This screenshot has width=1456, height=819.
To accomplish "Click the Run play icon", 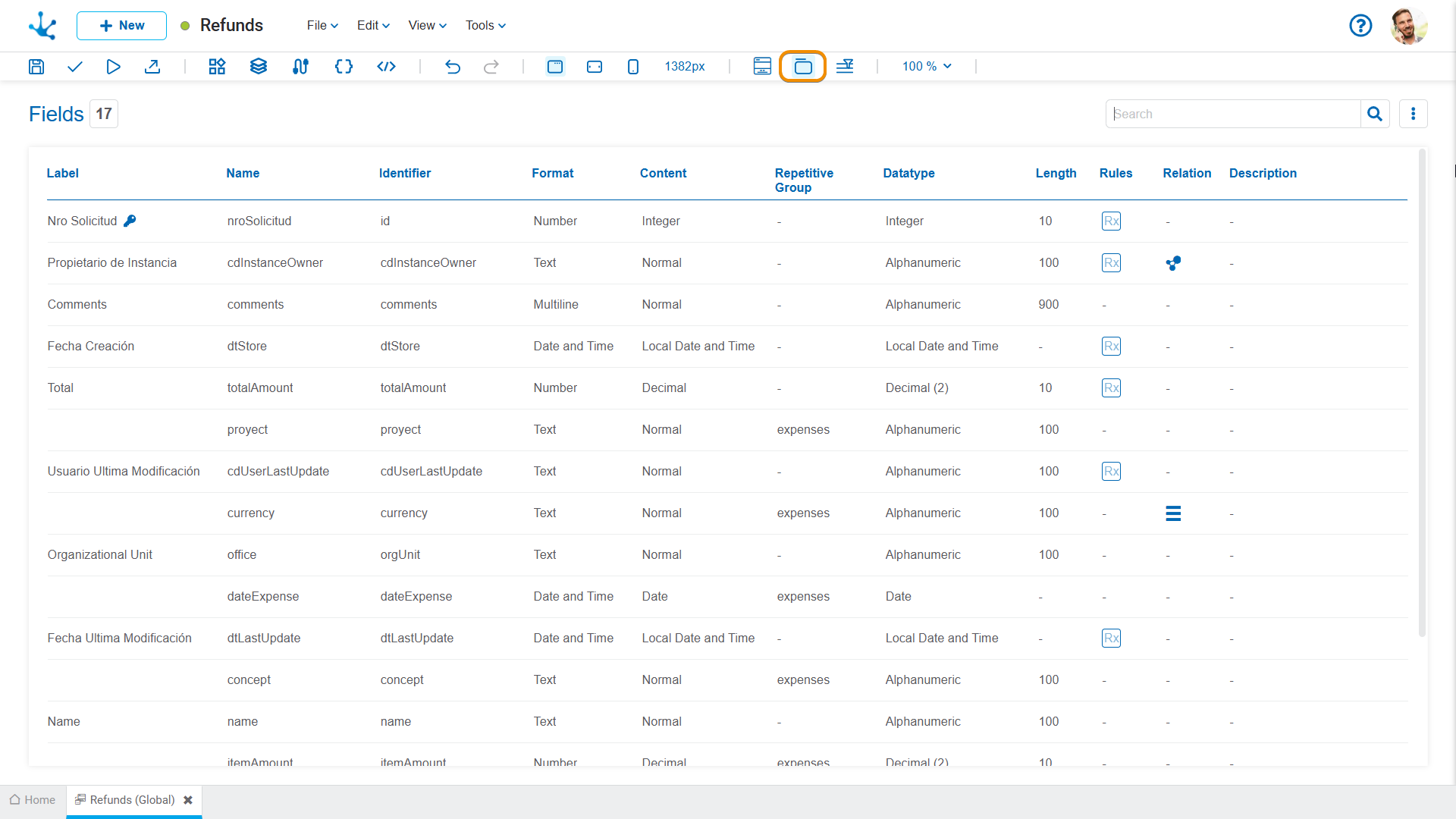I will click(x=113, y=67).
